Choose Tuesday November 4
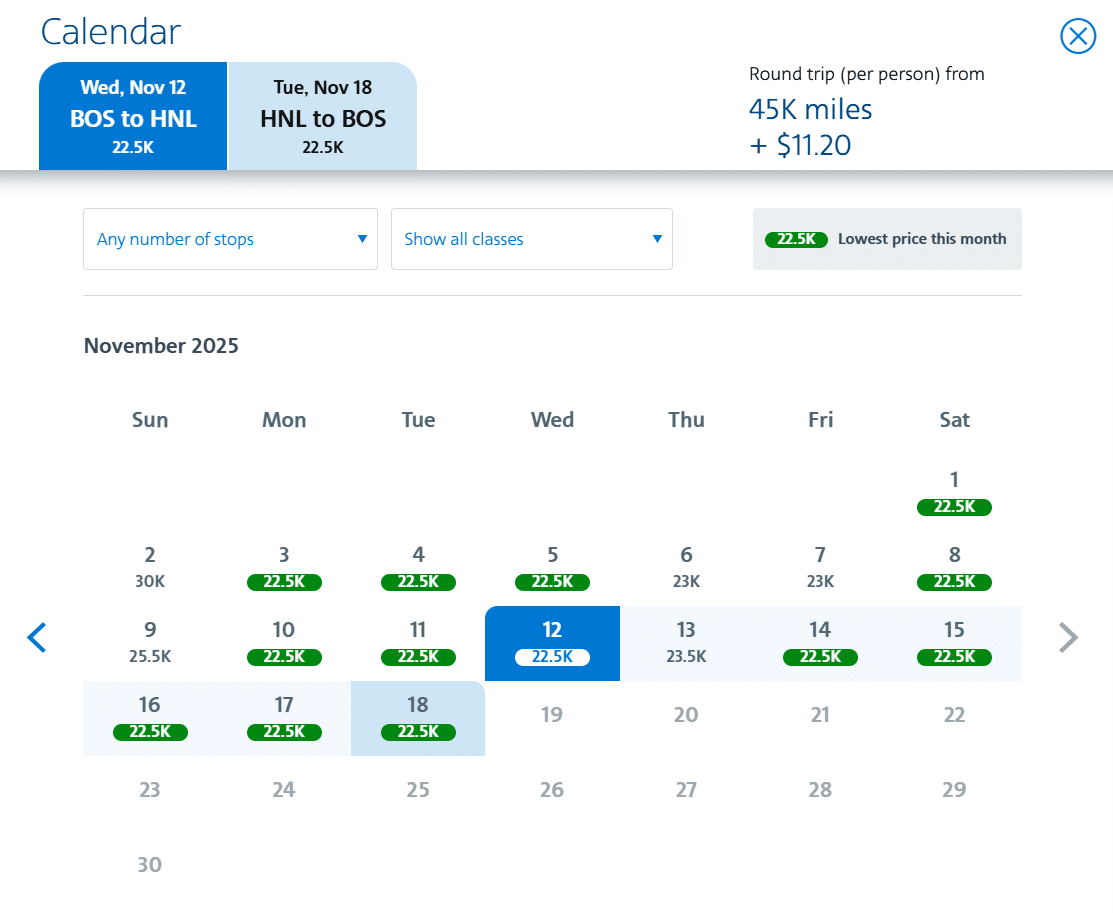 (x=418, y=567)
